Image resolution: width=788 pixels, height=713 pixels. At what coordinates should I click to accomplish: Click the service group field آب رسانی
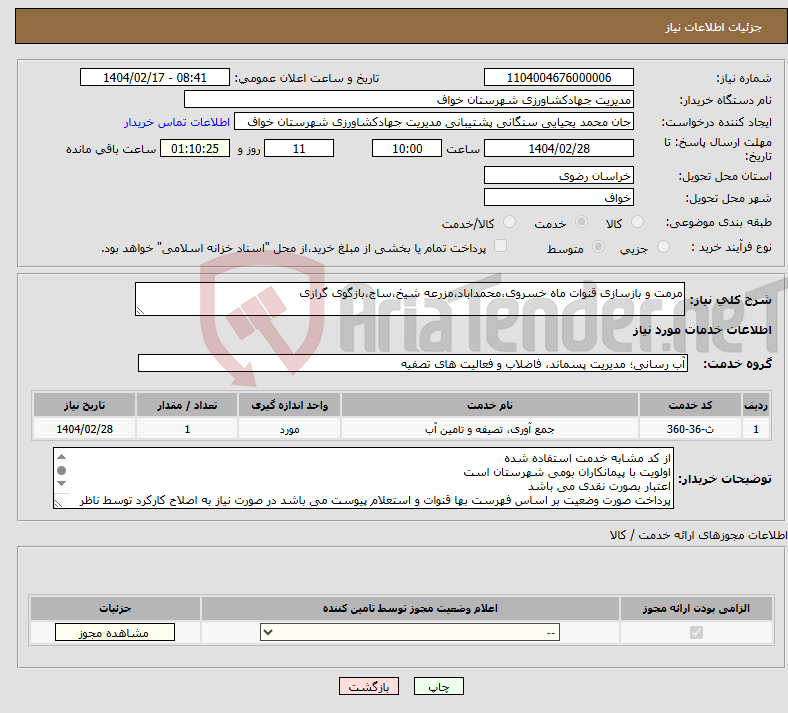click(413, 363)
